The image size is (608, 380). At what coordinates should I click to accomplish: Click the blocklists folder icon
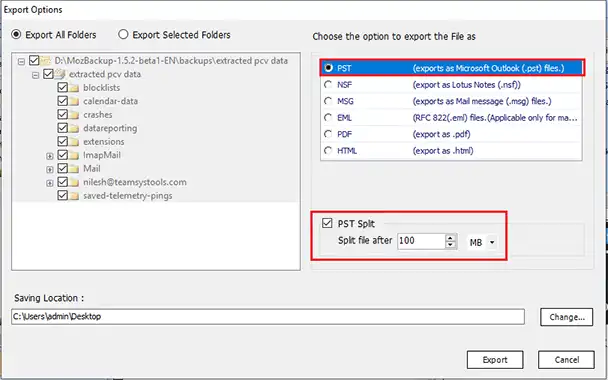coord(74,88)
